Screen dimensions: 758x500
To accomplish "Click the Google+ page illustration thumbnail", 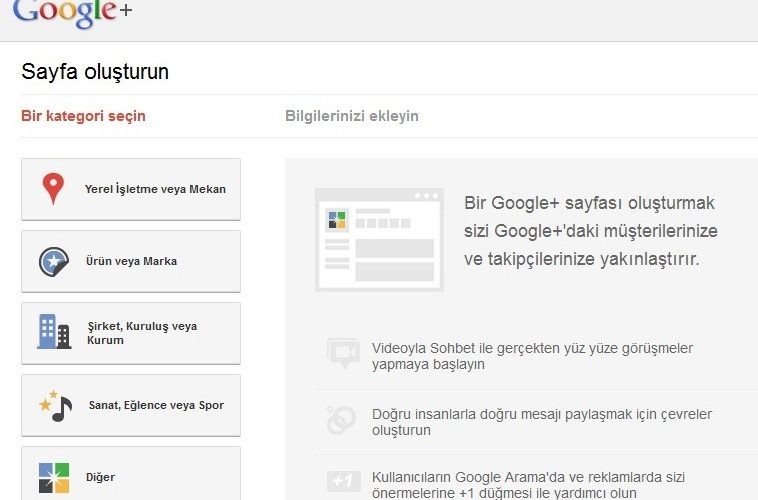I will tap(379, 240).
